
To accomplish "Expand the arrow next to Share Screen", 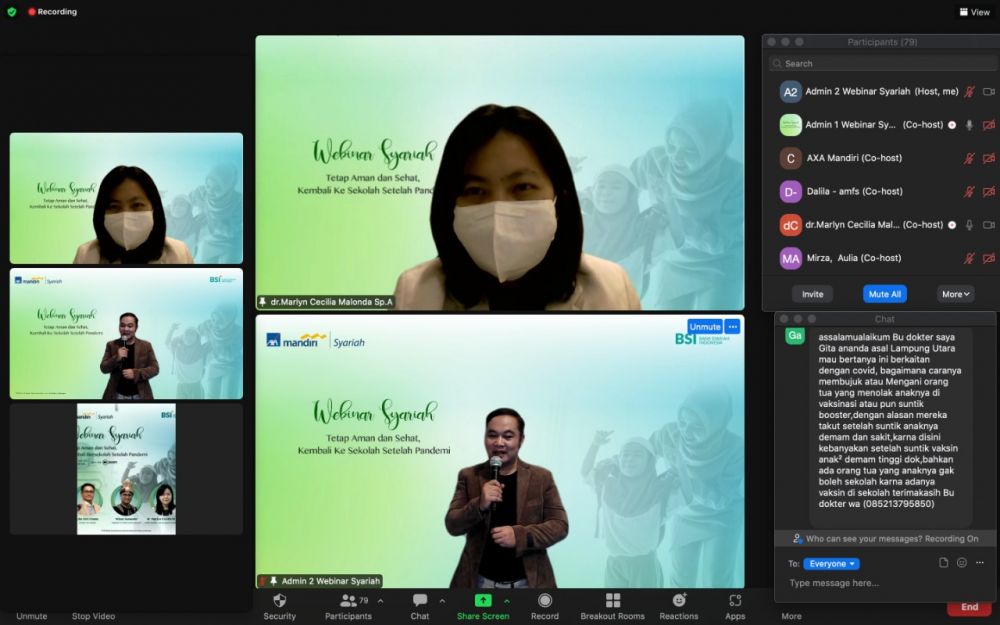I will pos(507,601).
